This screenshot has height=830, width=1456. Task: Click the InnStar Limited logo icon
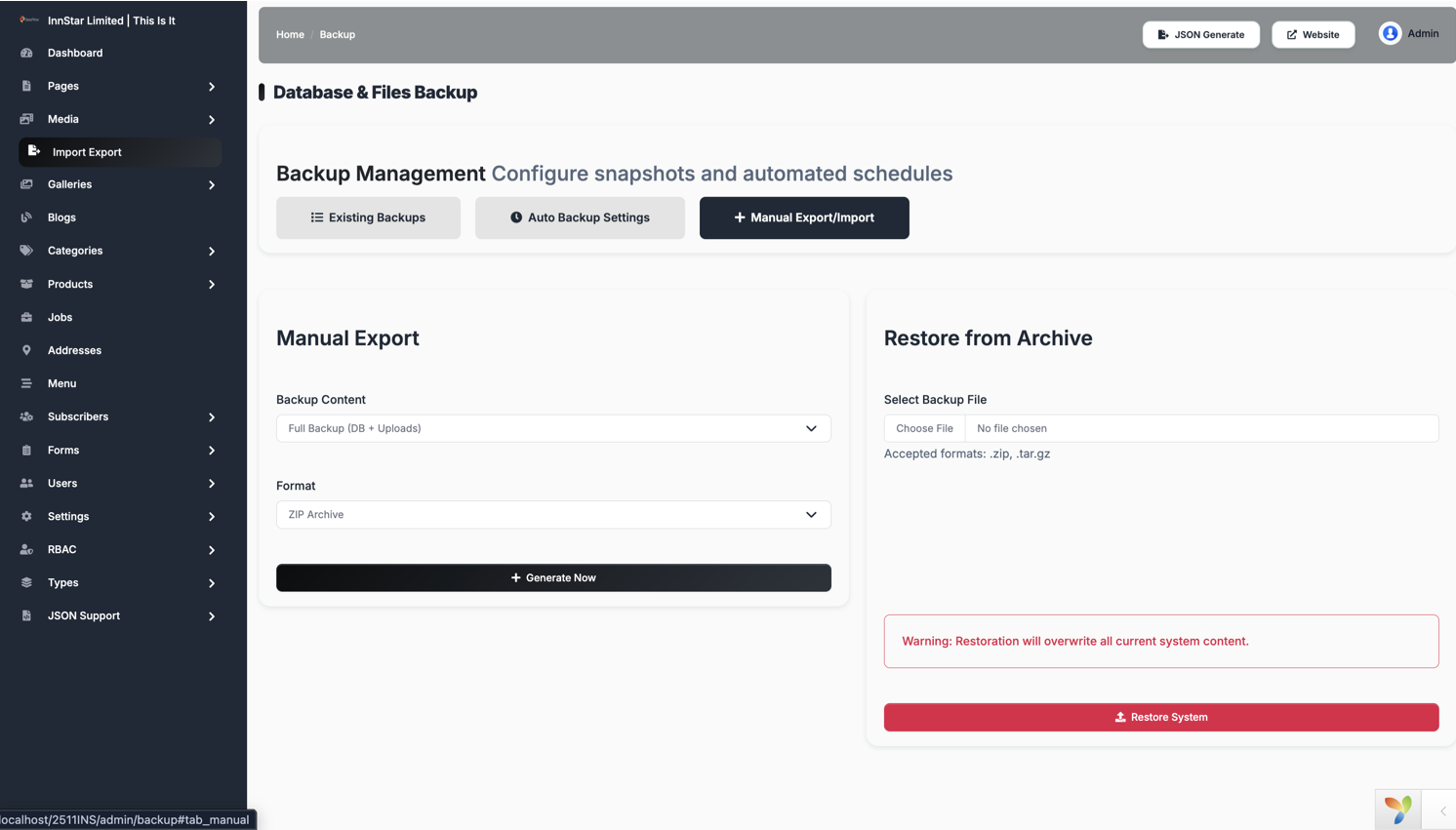pyautogui.click(x=29, y=20)
